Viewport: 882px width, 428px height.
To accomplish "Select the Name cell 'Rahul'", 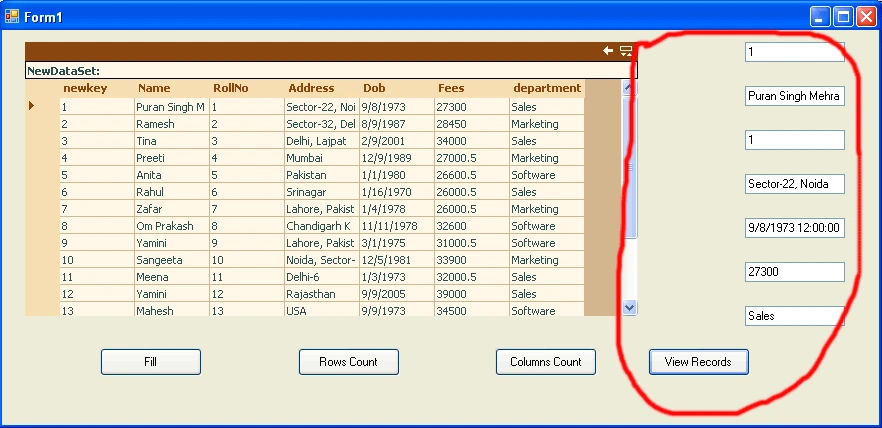I will (172, 192).
